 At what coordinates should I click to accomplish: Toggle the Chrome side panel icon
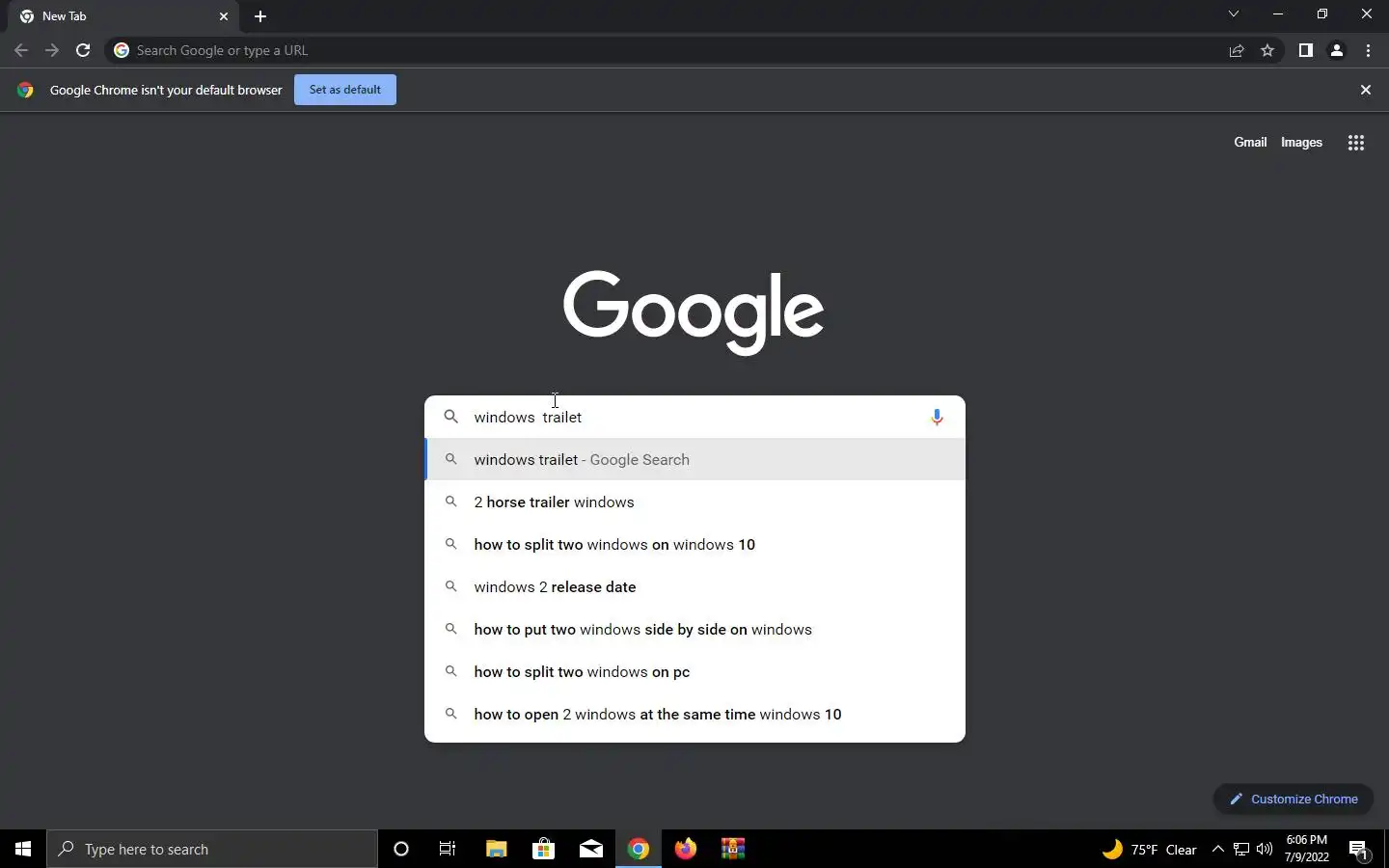tap(1305, 50)
